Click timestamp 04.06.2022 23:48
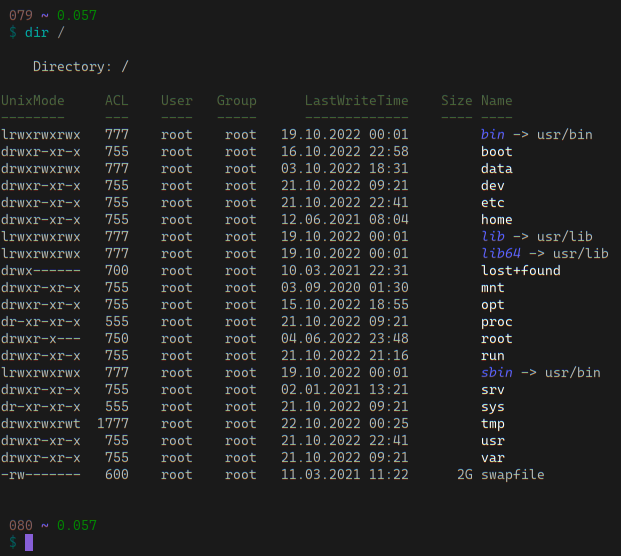621x556 pixels. [x=345, y=339]
